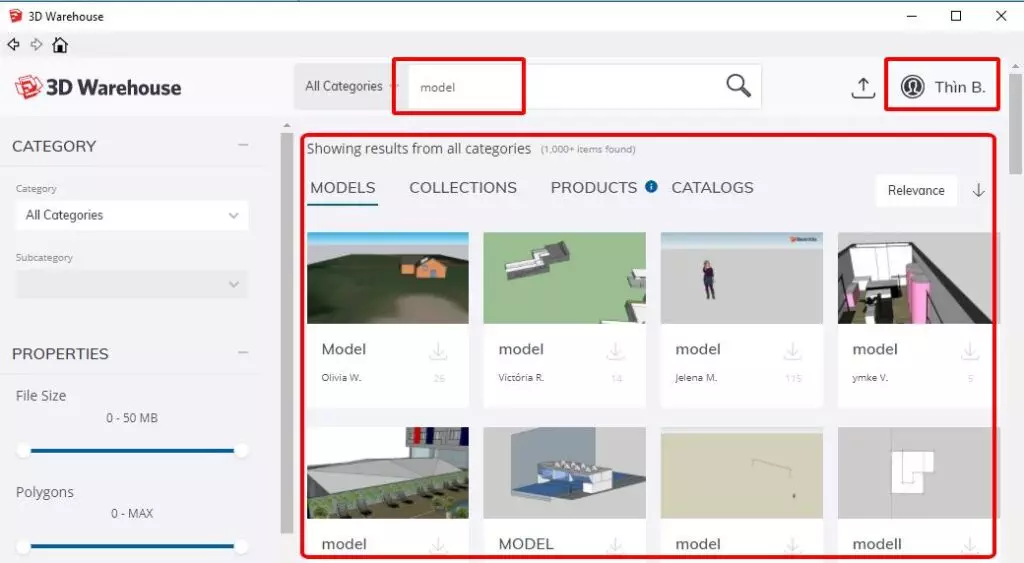Click the '0 - 50 MB' value
This screenshot has width=1024, height=563.
tap(132, 417)
